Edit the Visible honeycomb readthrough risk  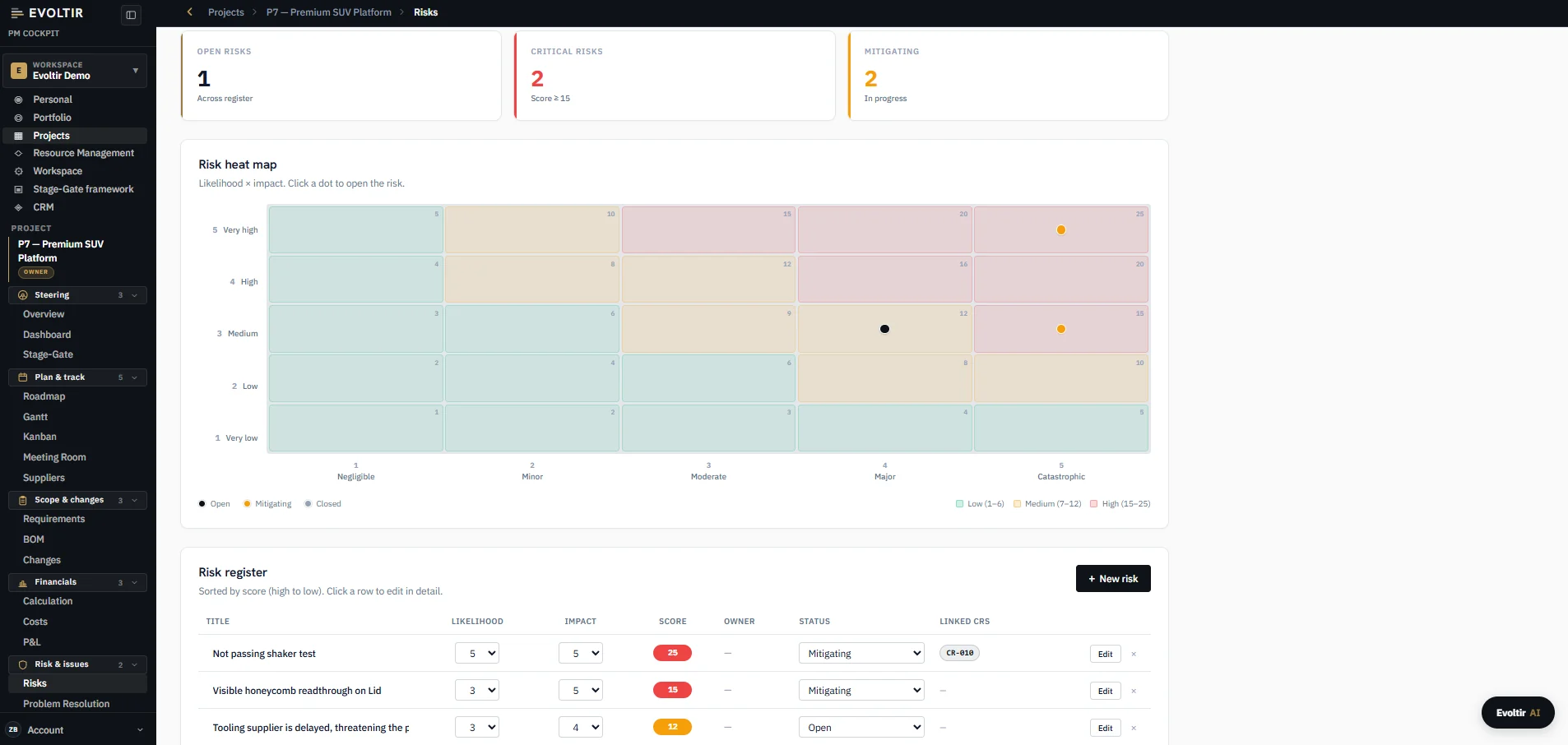pyautogui.click(x=1106, y=691)
